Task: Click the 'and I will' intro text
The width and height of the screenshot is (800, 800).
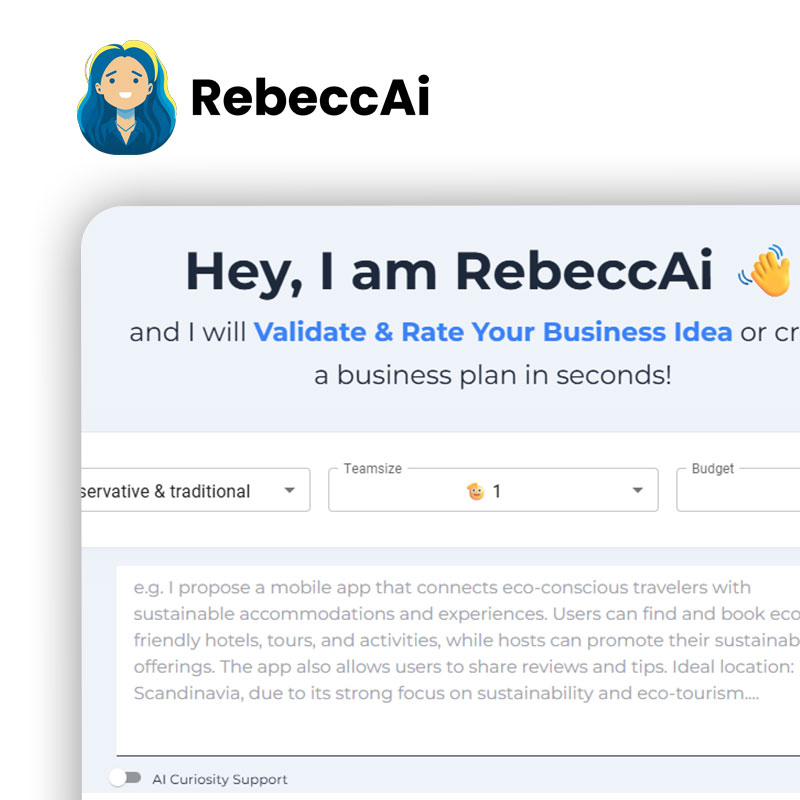Action: click(188, 332)
